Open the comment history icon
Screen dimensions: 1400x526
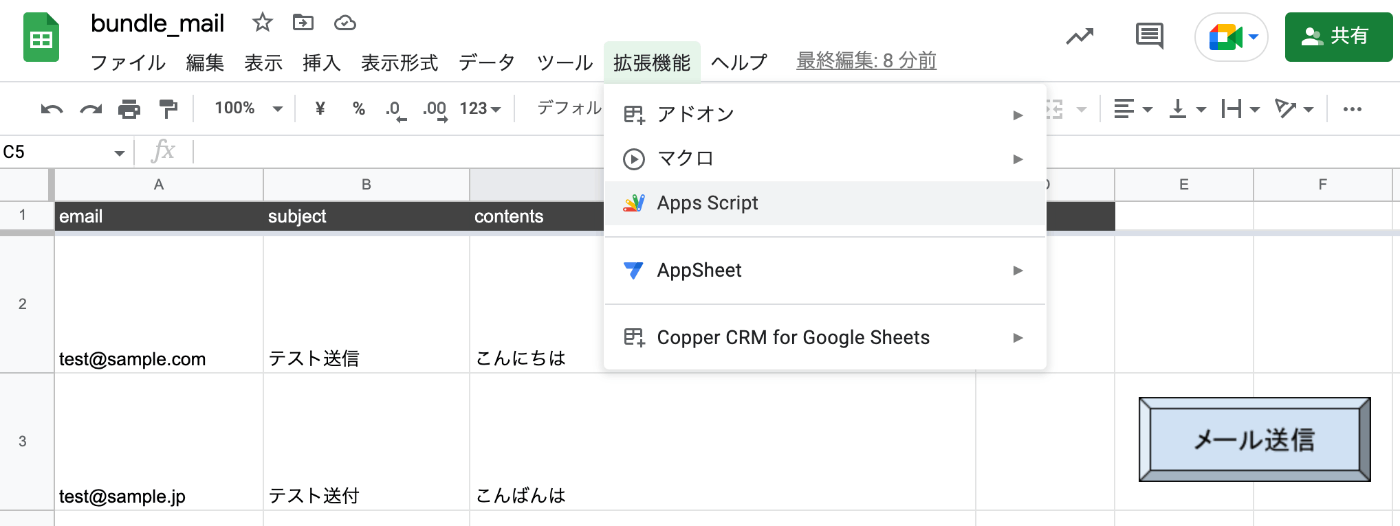tap(1150, 37)
